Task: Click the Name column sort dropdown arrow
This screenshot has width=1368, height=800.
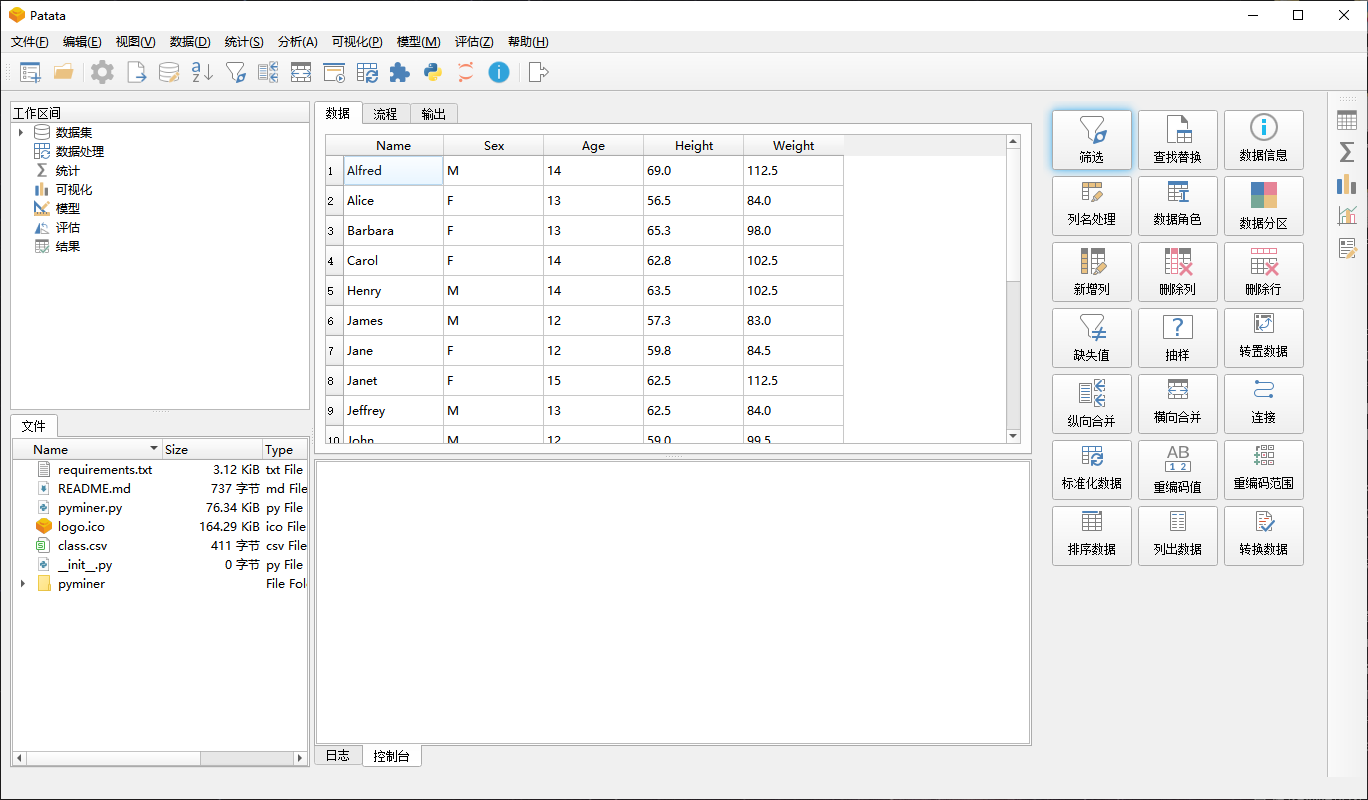Action: [153, 449]
